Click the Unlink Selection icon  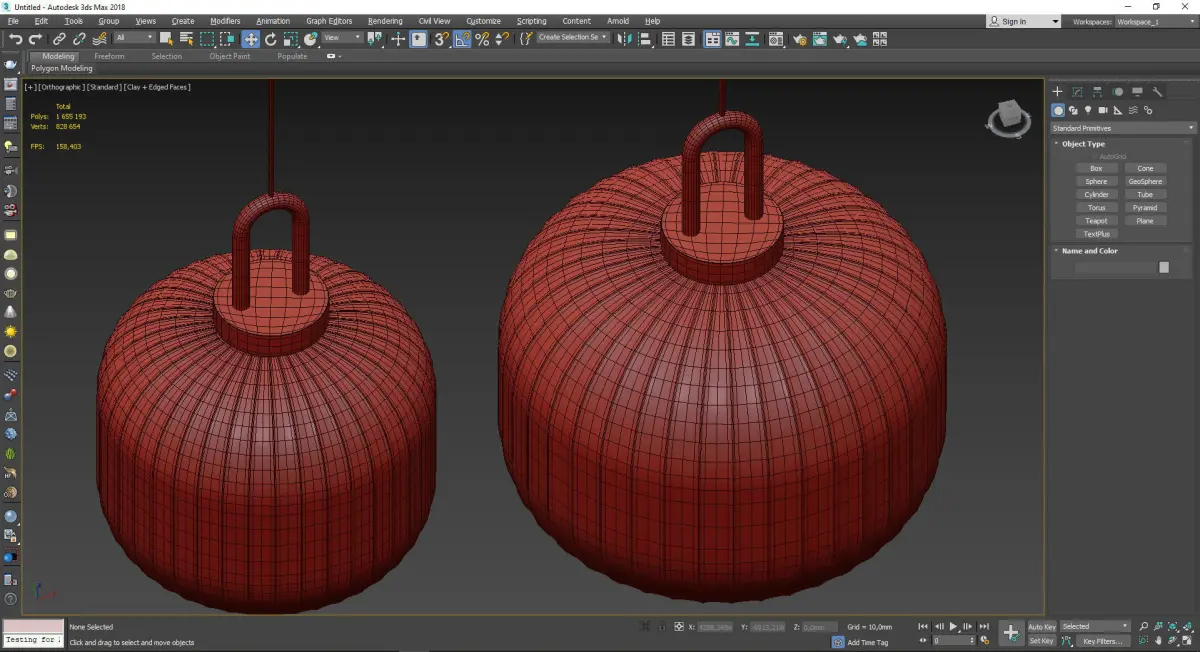click(80, 39)
